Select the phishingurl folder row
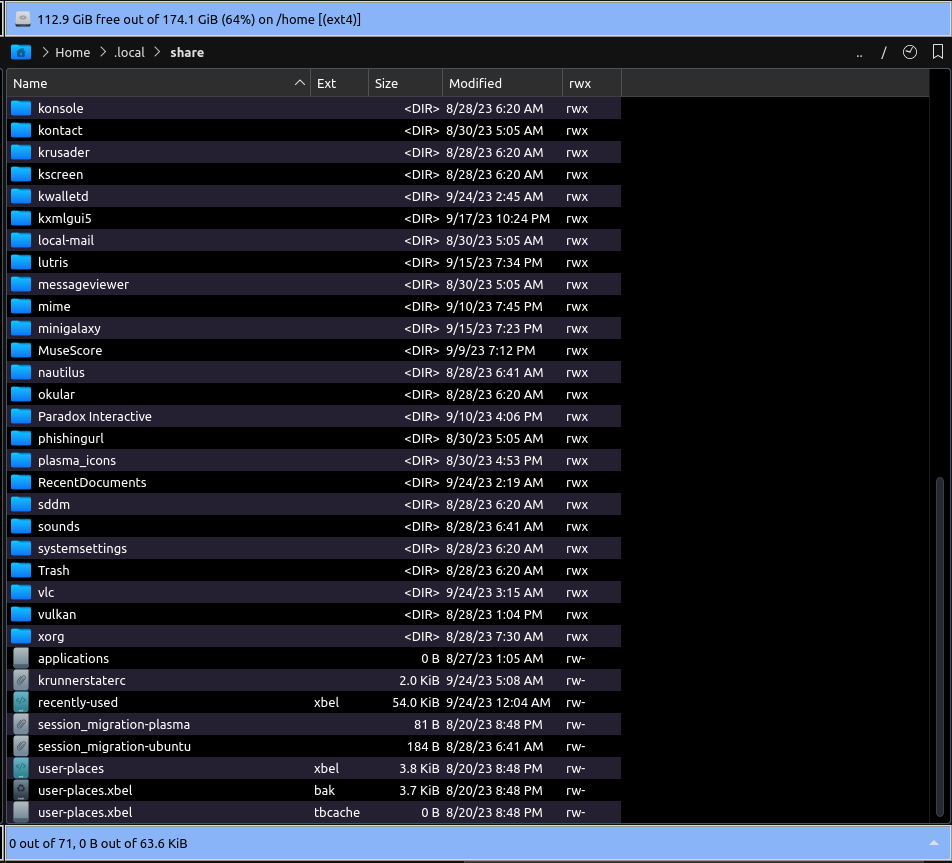Image resolution: width=952 pixels, height=863 pixels. point(314,438)
